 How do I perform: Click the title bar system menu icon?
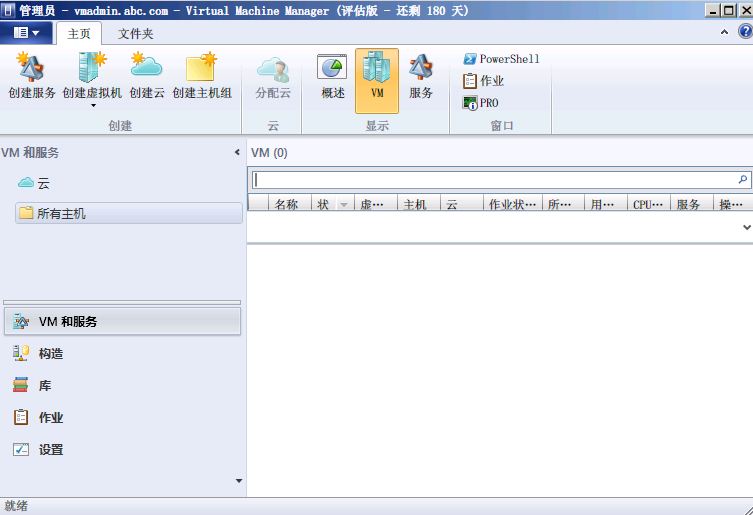click(8, 10)
